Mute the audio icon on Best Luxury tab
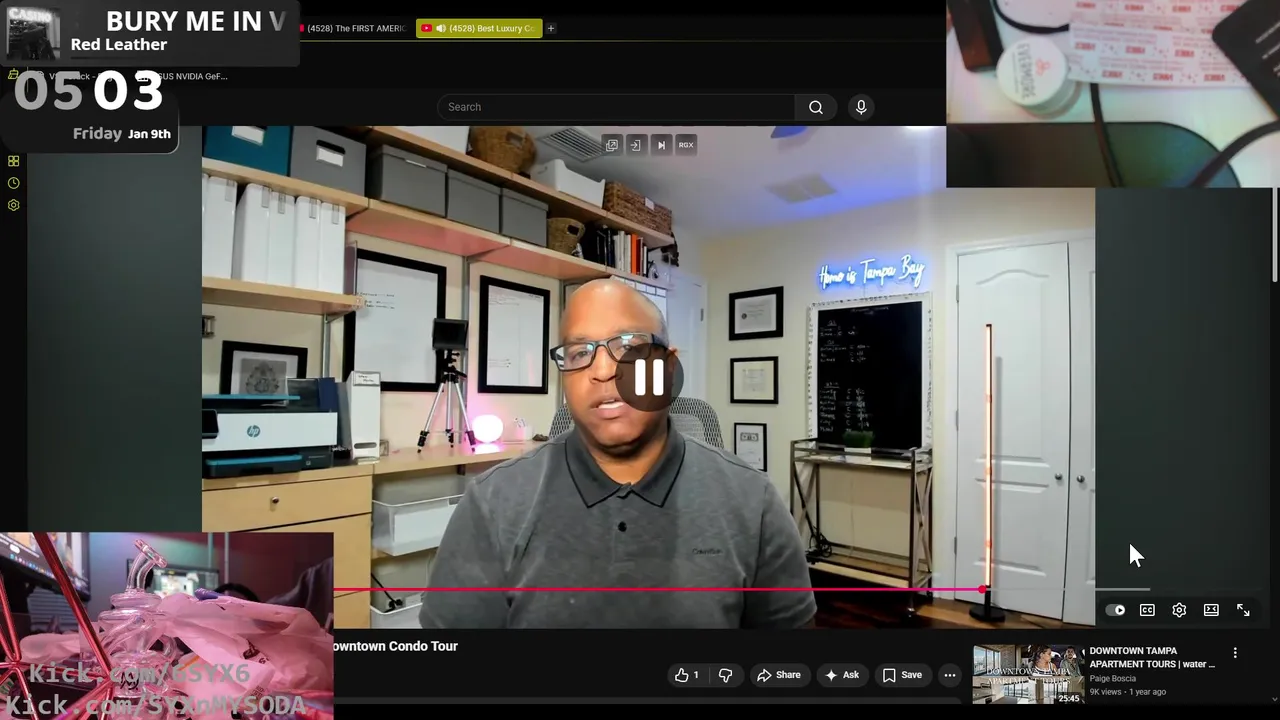Image resolution: width=1280 pixels, height=720 pixels. click(x=441, y=28)
